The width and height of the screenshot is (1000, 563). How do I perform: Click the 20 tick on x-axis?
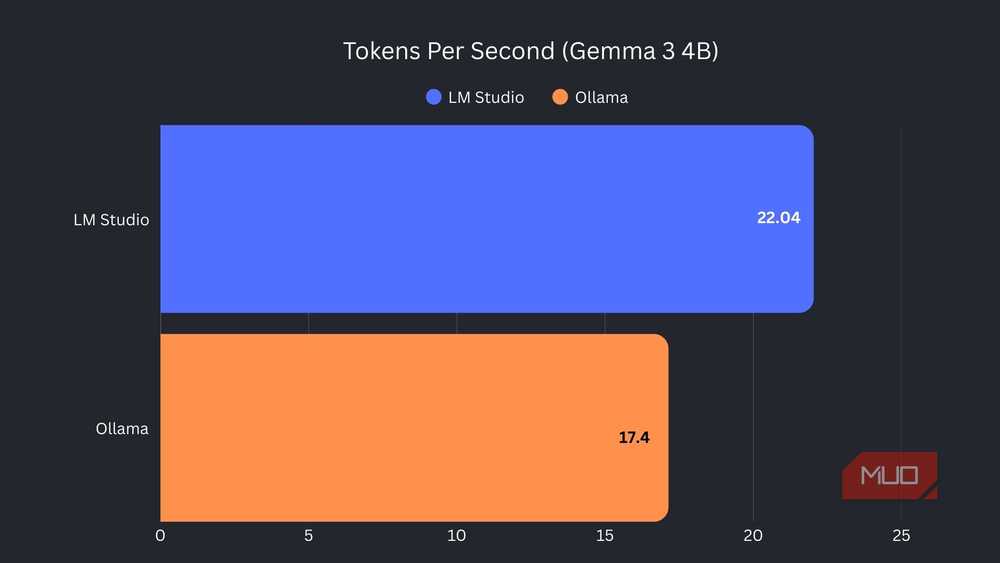[753, 536]
